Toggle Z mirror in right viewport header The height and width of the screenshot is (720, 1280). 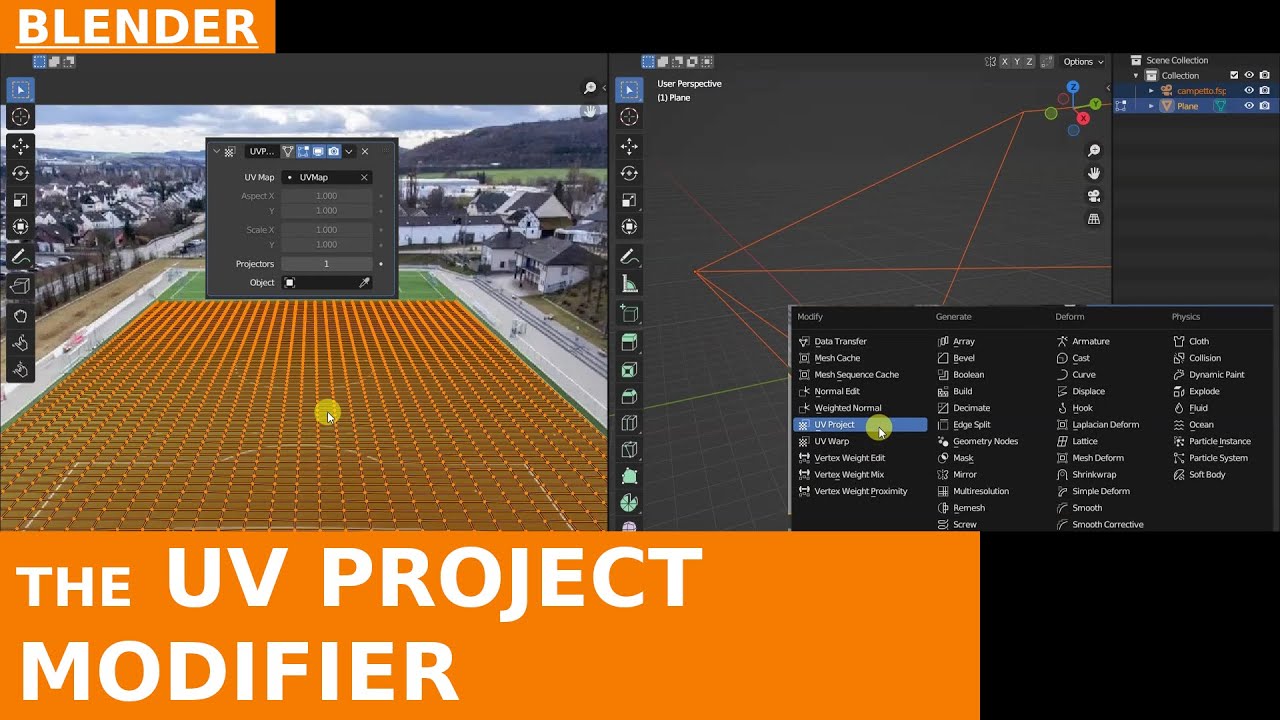pos(1029,62)
